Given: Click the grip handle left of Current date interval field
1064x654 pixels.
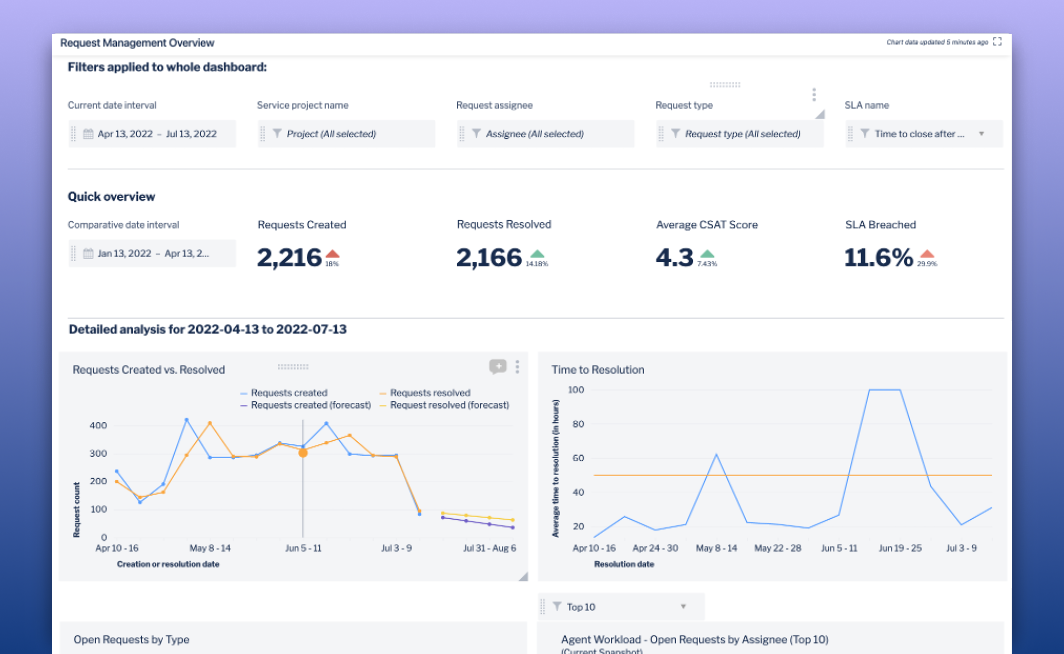Looking at the screenshot, I should coord(73,134).
